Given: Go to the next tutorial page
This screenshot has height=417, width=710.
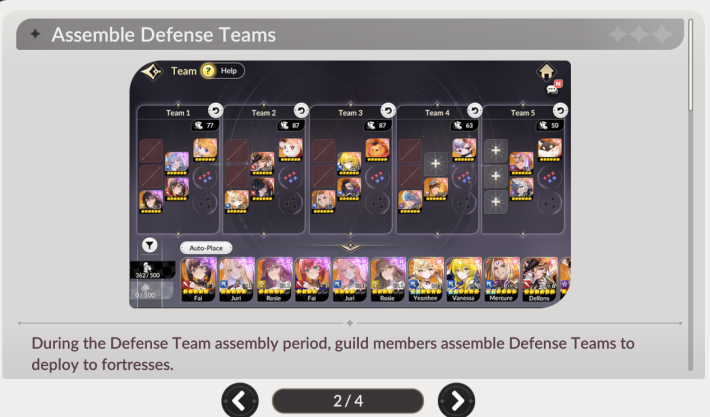Looking at the screenshot, I should (456, 401).
